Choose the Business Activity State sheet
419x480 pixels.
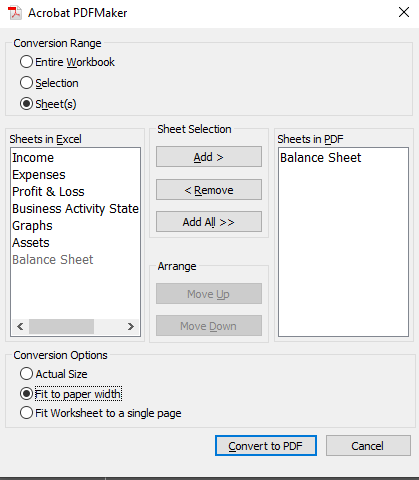pyautogui.click(x=75, y=209)
